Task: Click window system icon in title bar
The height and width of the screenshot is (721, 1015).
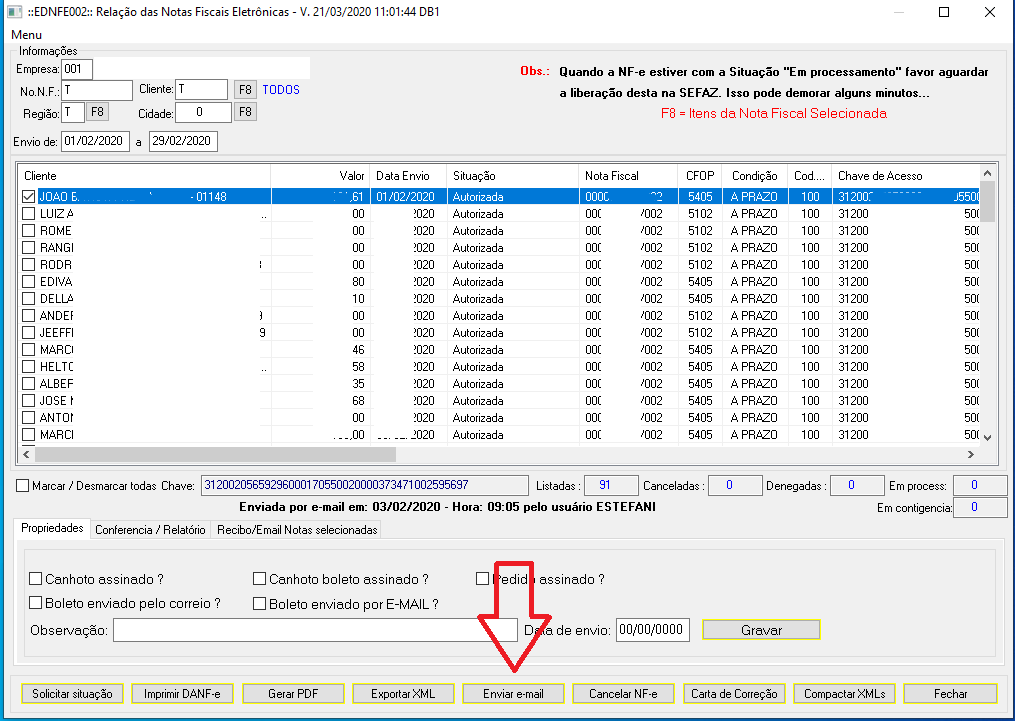Action: click(14, 12)
